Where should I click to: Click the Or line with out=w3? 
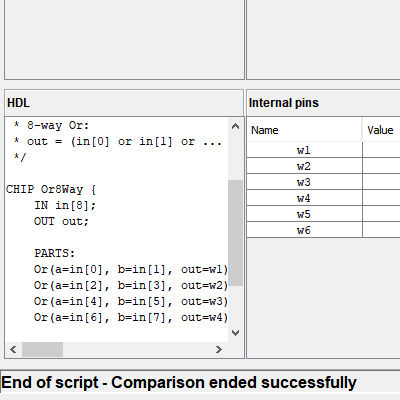131,301
